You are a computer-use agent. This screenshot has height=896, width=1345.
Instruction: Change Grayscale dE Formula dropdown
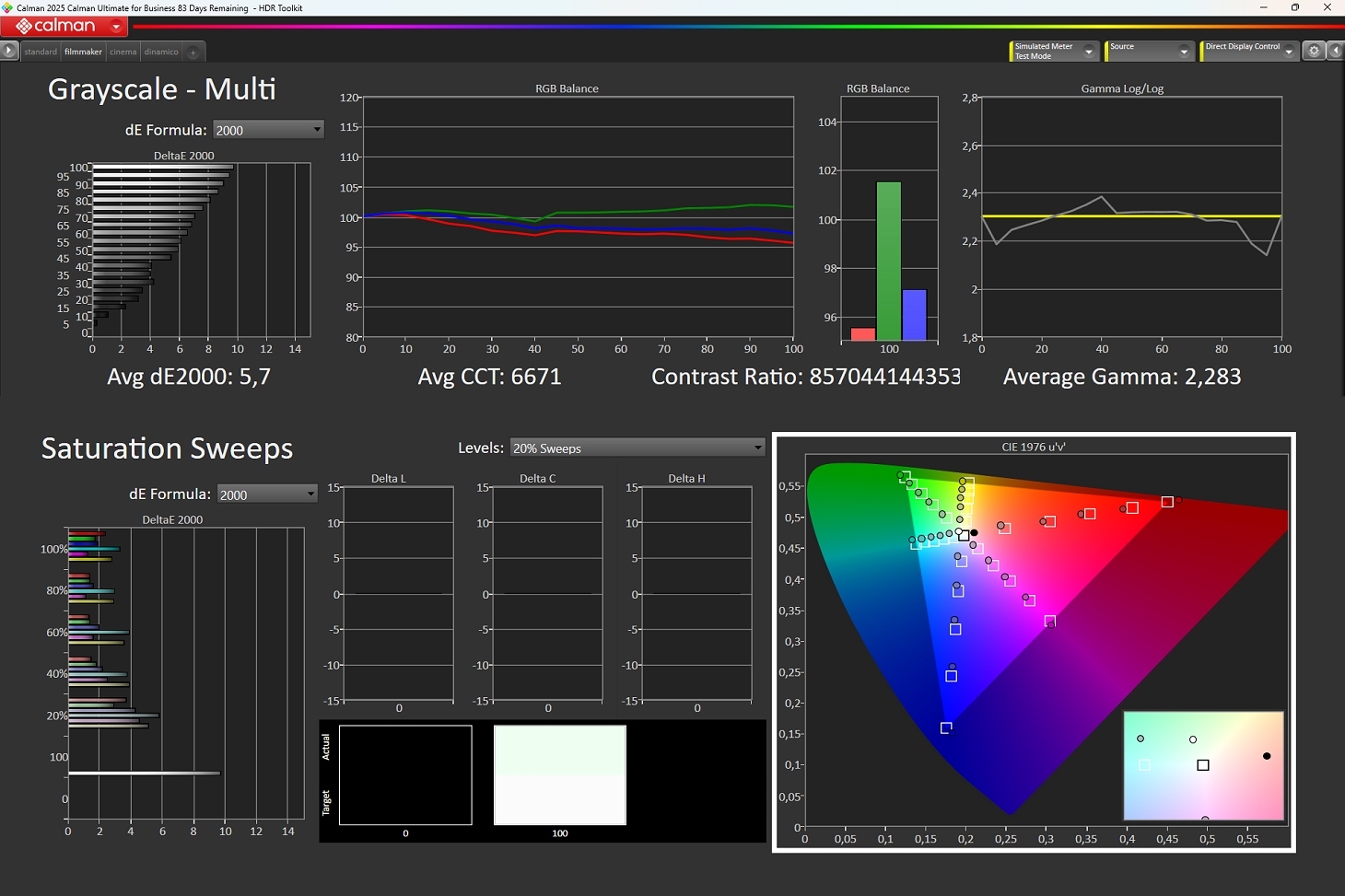coord(268,130)
